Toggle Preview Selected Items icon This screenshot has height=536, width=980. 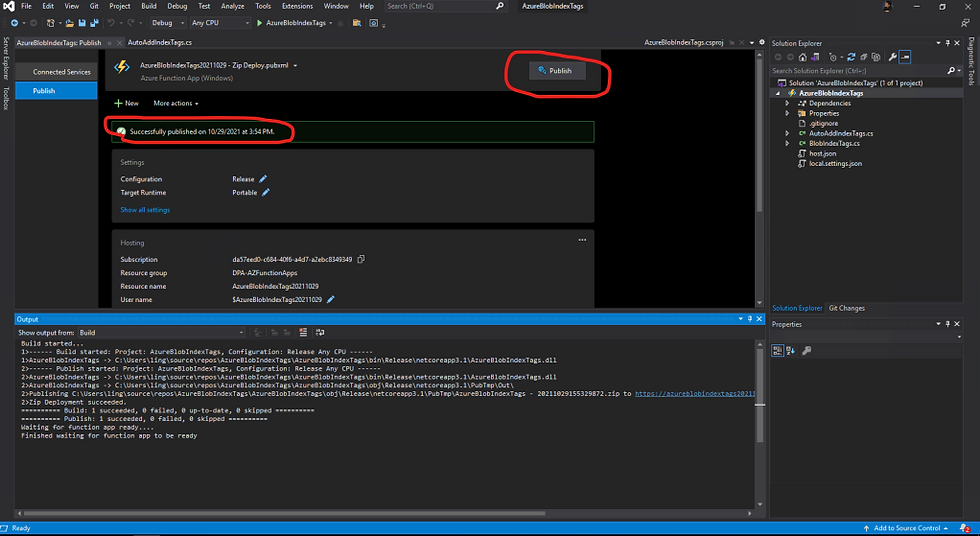(x=905, y=57)
